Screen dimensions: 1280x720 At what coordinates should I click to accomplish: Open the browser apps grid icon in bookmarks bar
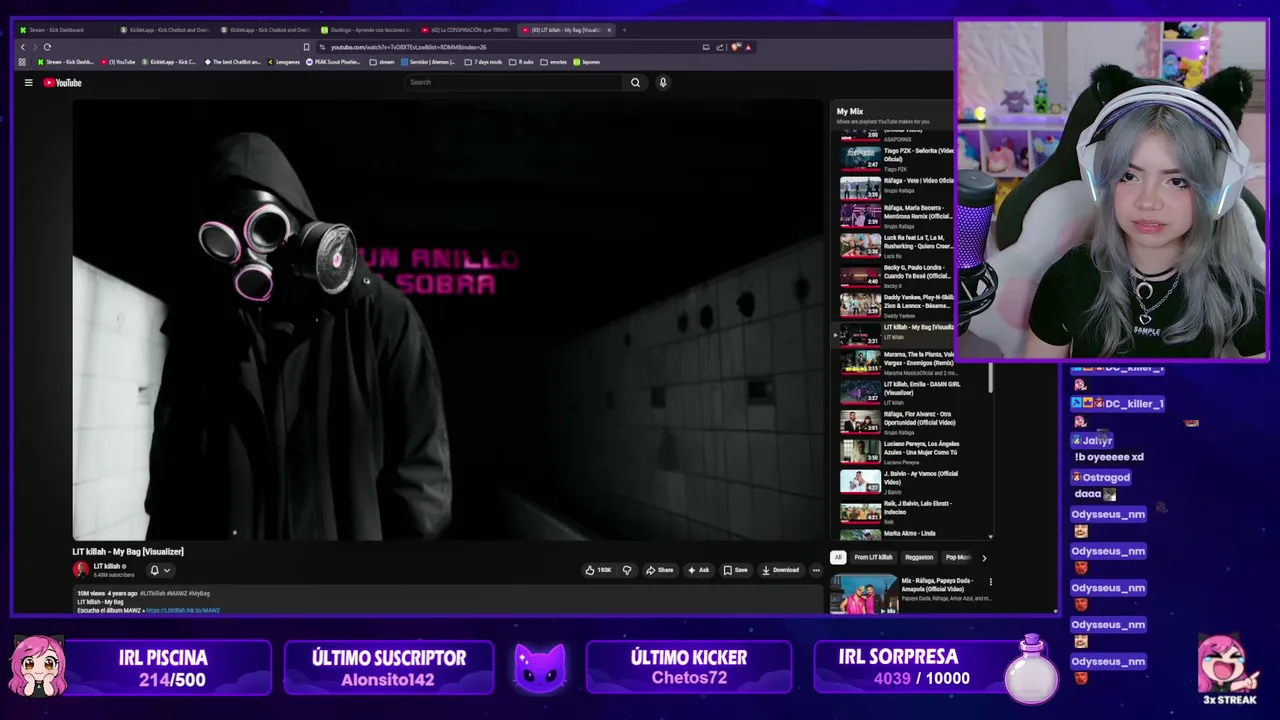(x=22, y=62)
